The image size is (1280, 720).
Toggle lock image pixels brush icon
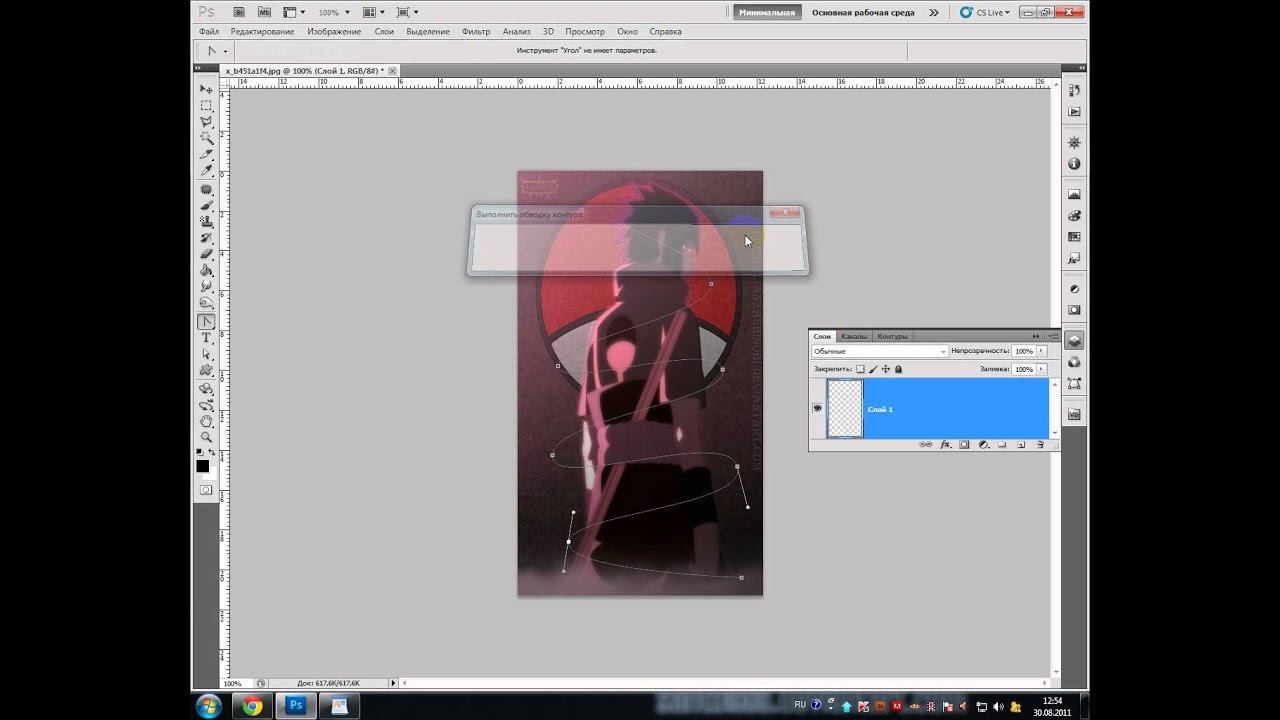[873, 369]
